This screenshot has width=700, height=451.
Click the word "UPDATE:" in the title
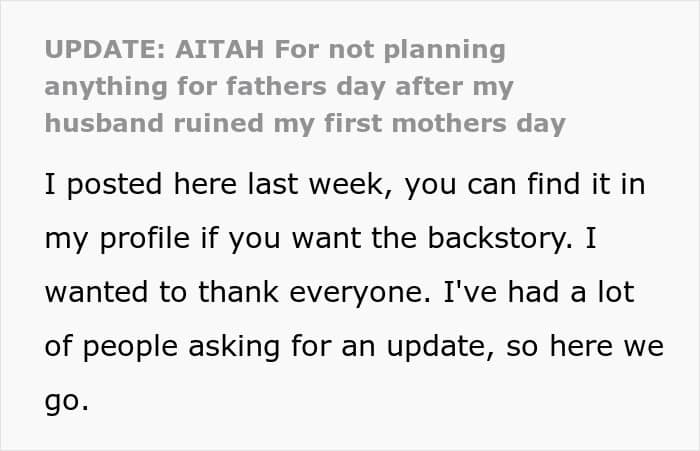click(x=105, y=49)
